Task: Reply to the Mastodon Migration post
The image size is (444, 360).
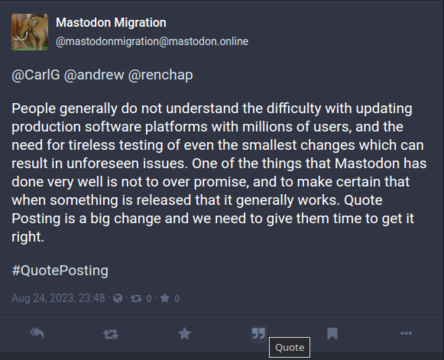Action: click(37, 333)
